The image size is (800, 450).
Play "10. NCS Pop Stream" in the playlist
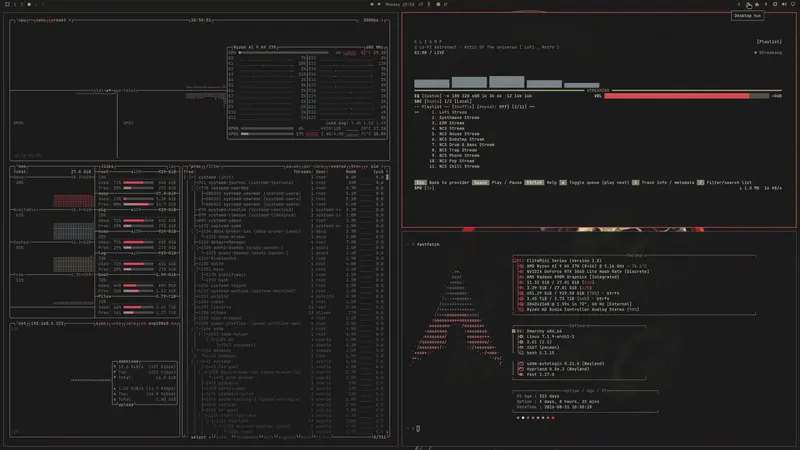(452, 161)
